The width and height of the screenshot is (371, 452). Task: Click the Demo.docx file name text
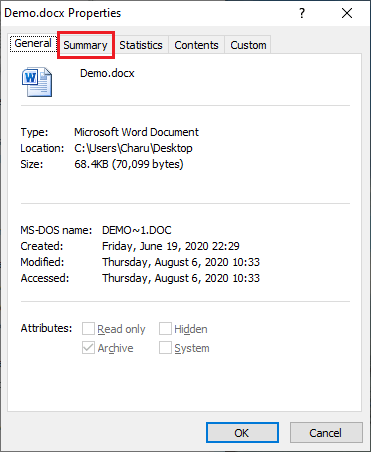[x=107, y=73]
